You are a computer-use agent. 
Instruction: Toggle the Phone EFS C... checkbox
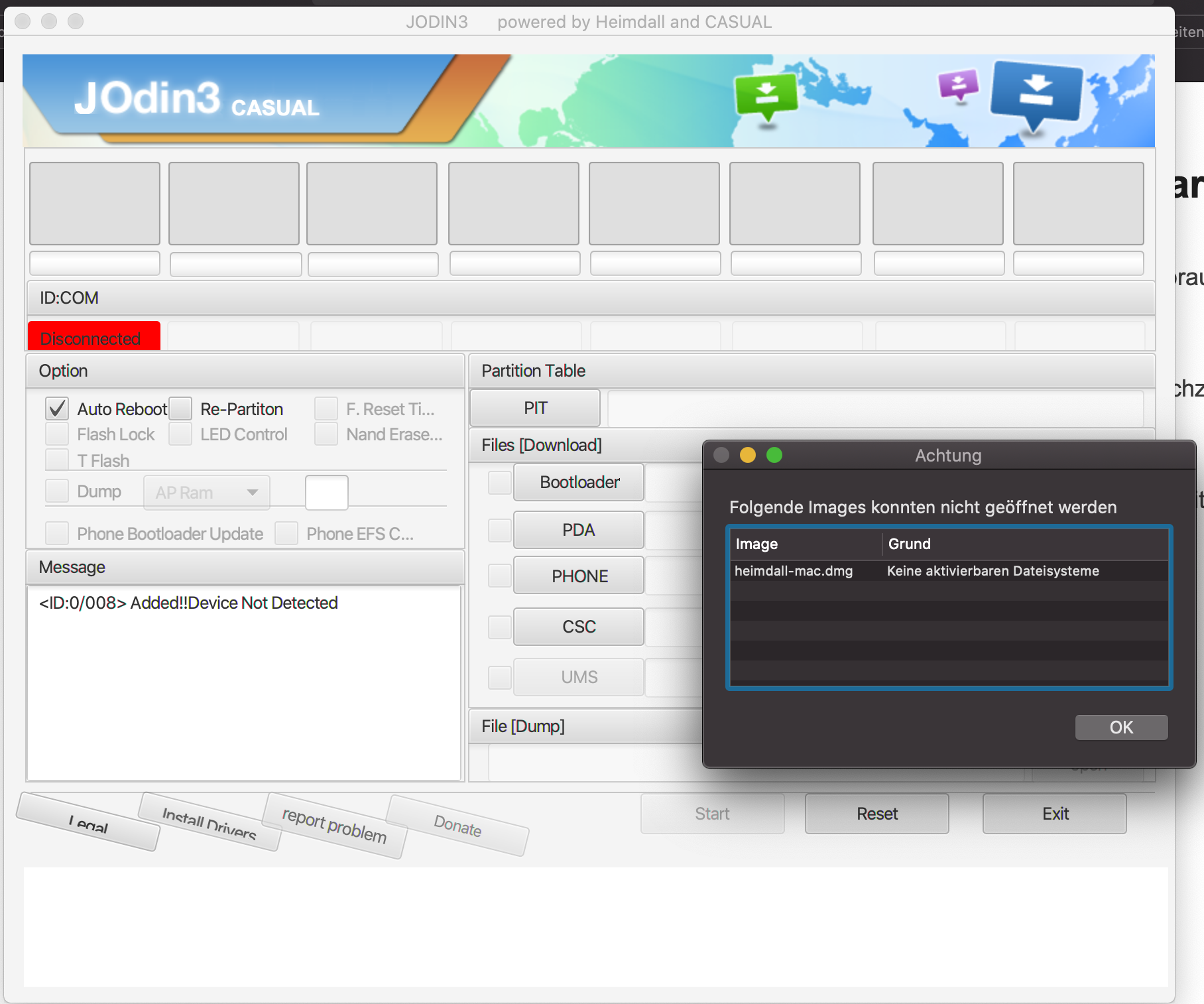[286, 533]
